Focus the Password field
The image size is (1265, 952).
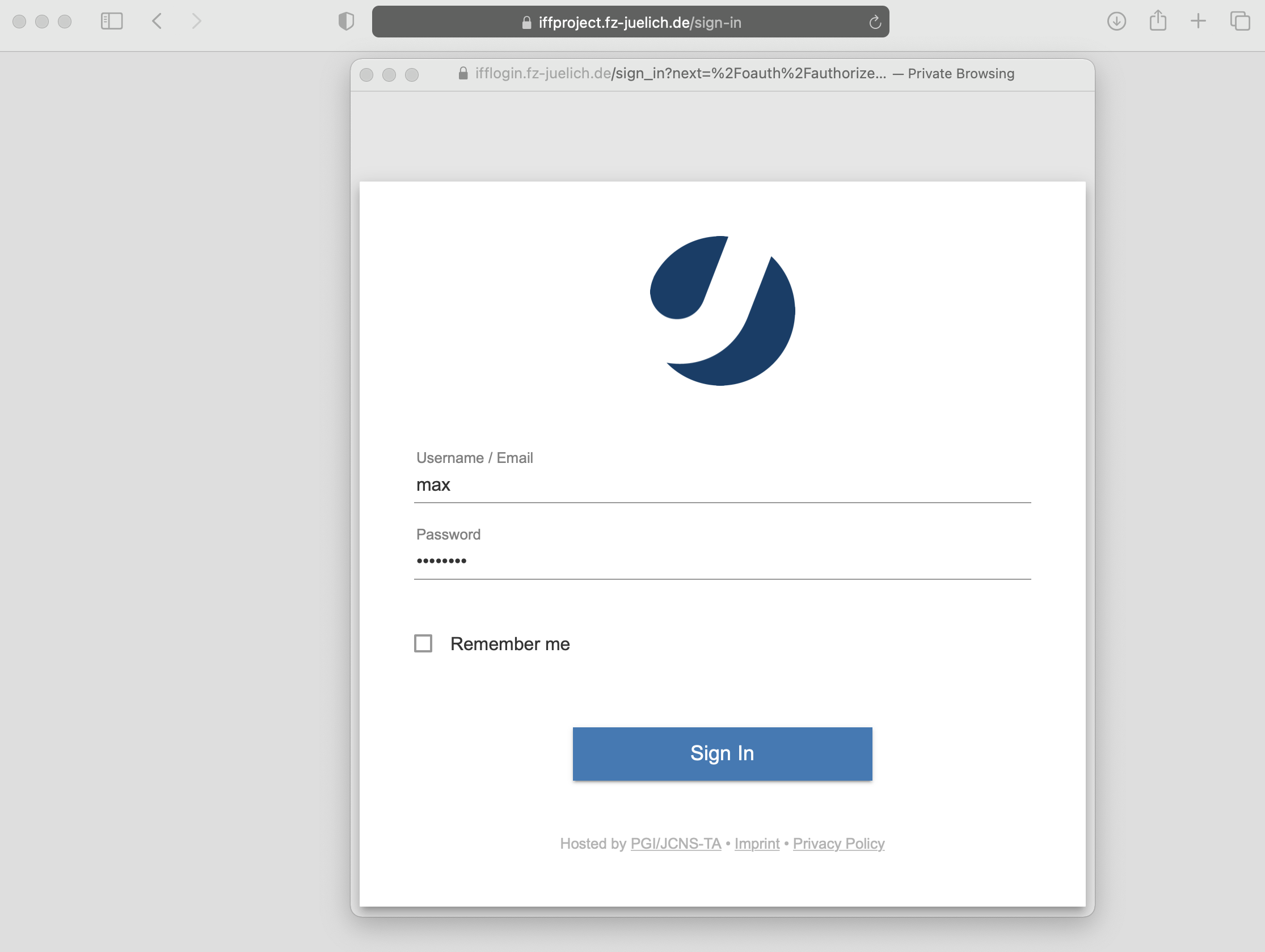tap(722, 561)
